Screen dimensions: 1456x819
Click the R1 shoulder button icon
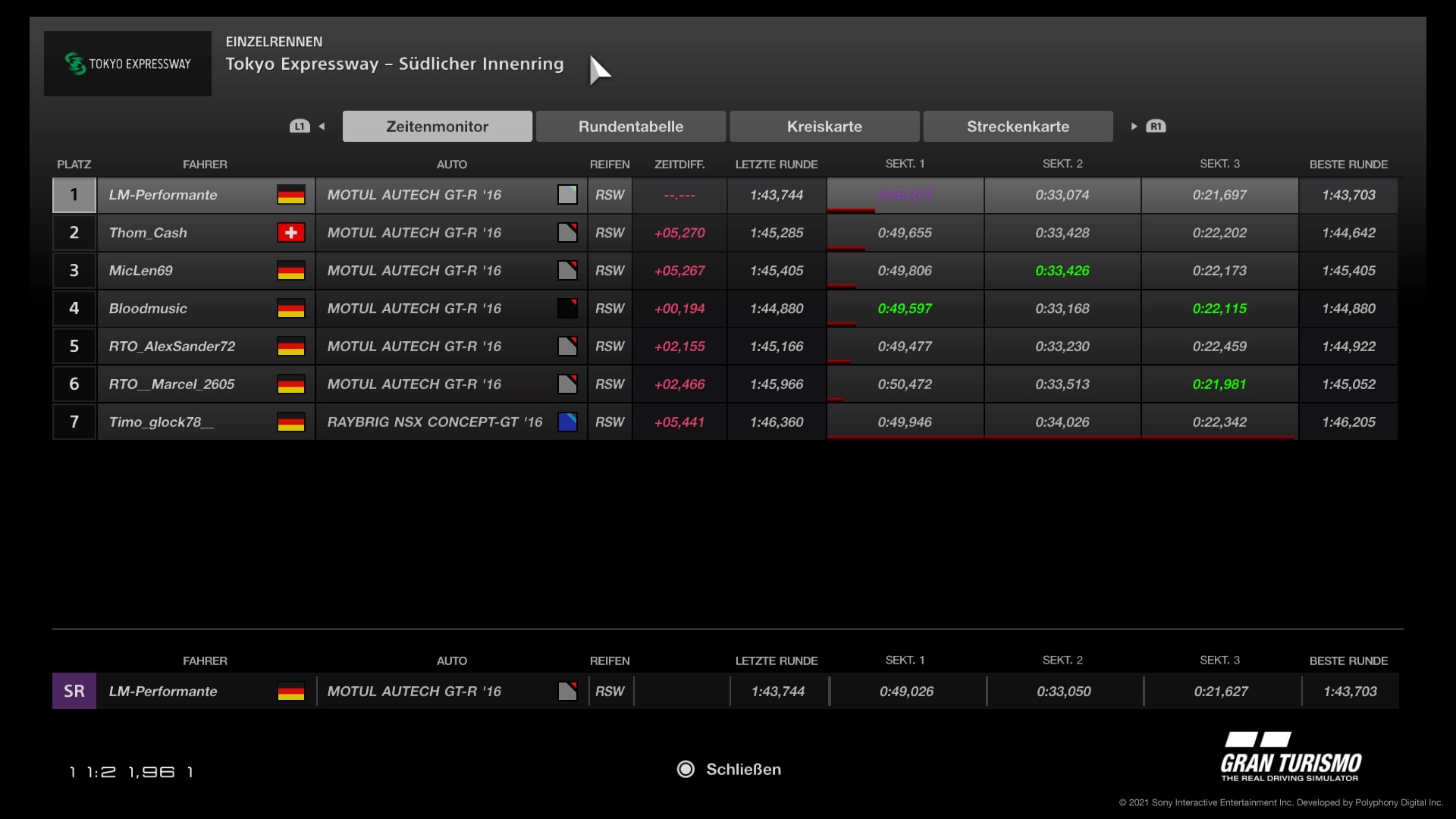point(1156,127)
